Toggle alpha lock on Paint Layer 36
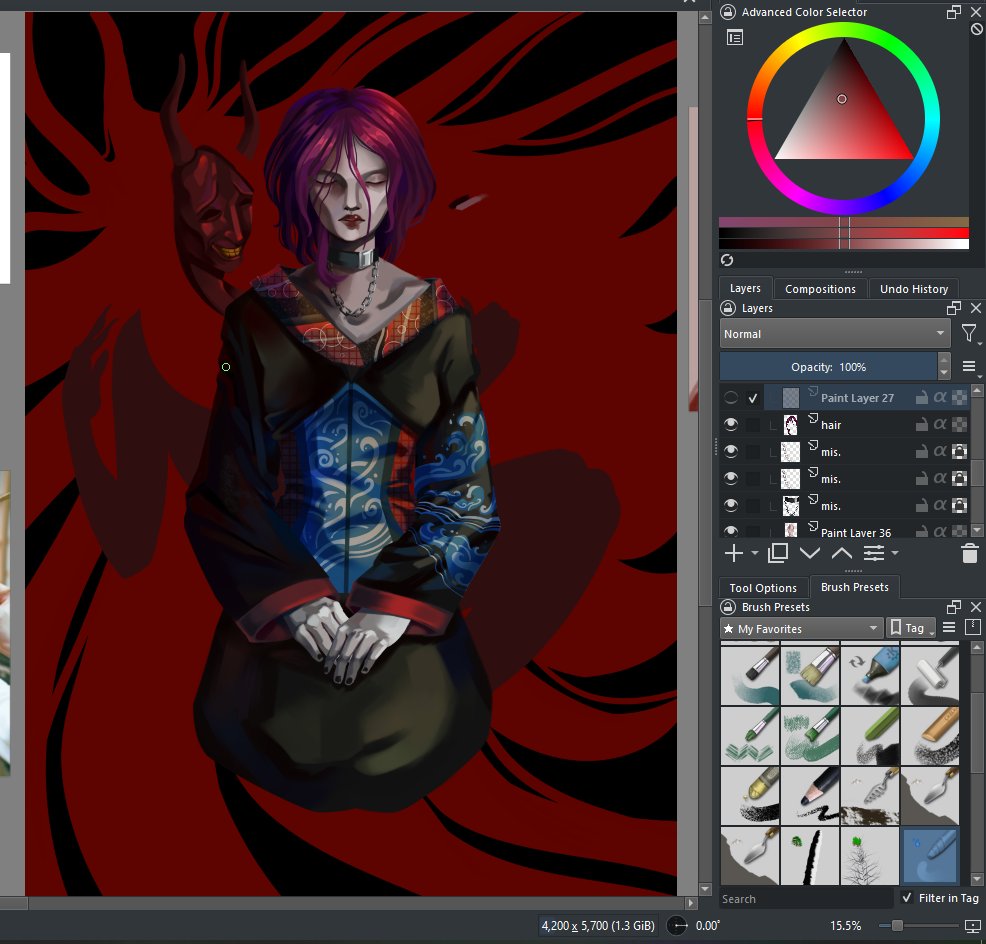Screen dimensions: 986x944 tap(959, 531)
